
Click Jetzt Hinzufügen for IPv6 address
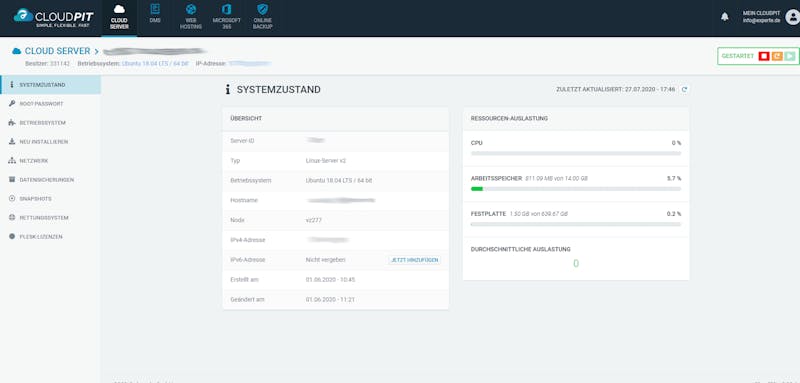coord(414,260)
